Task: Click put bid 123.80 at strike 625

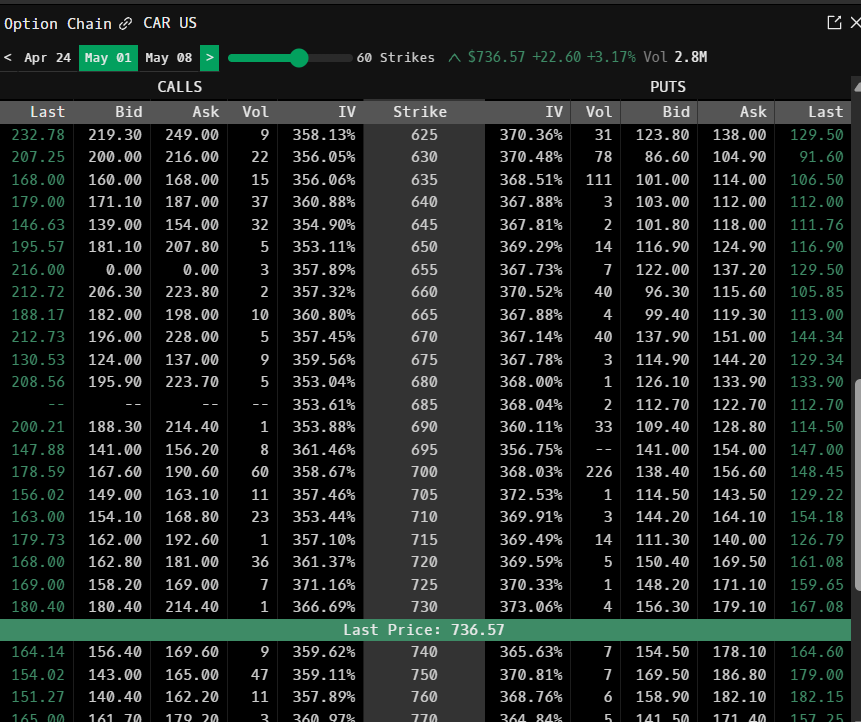Action: (x=662, y=135)
